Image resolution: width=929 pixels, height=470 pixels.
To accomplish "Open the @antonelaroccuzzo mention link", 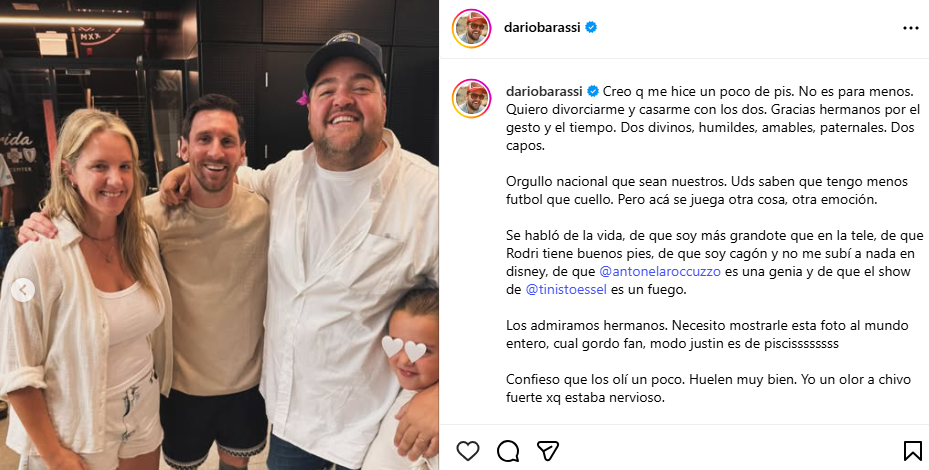I will click(x=660, y=271).
